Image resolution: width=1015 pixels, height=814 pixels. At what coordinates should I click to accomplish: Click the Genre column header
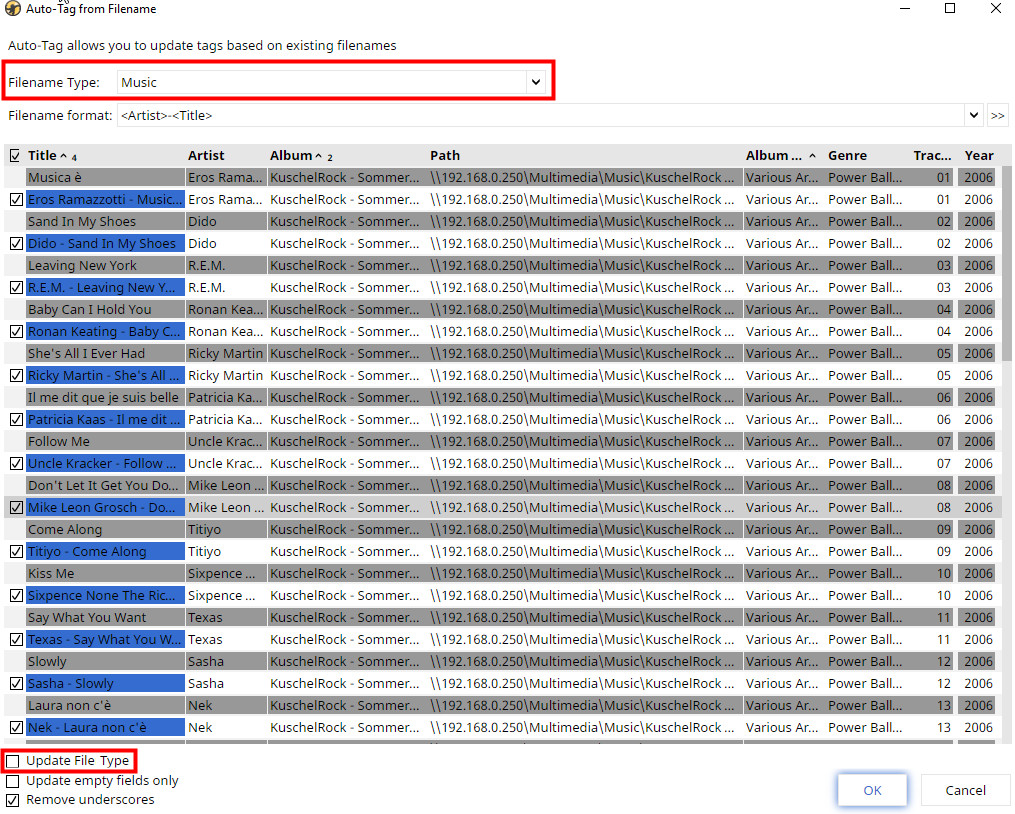point(847,155)
